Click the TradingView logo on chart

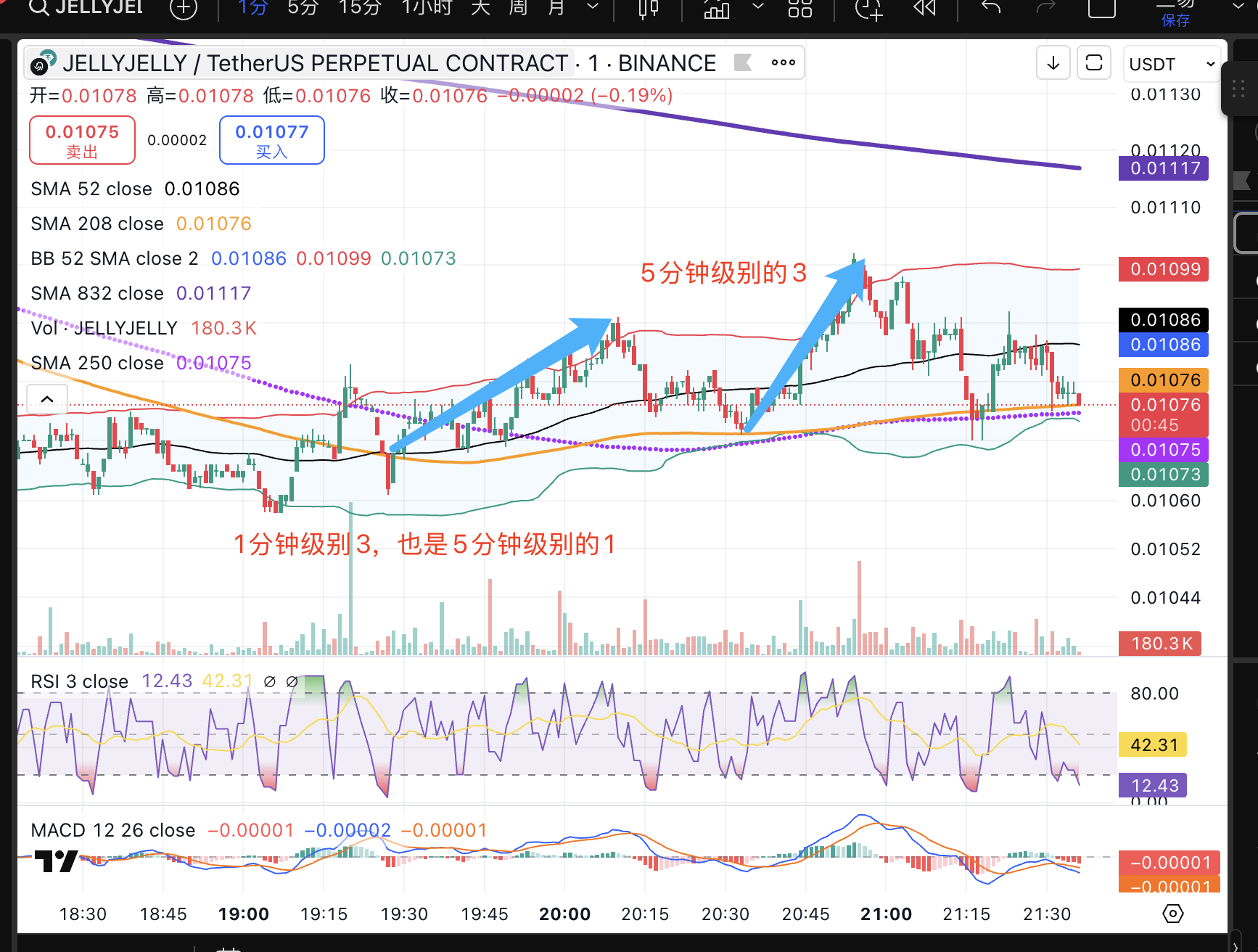55,861
